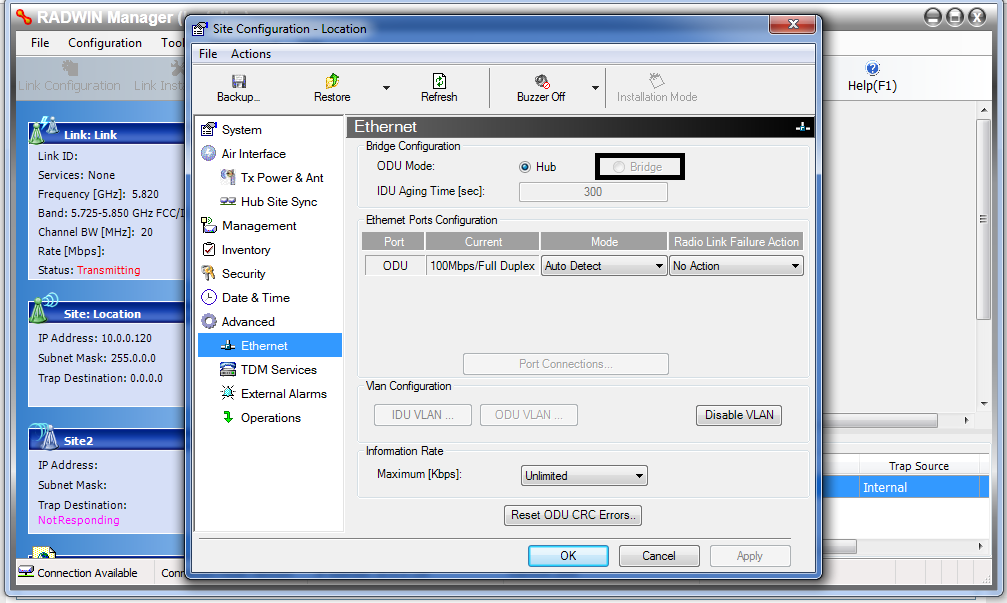Open the Advanced section
This screenshot has height=603, width=1007.
click(x=238, y=322)
